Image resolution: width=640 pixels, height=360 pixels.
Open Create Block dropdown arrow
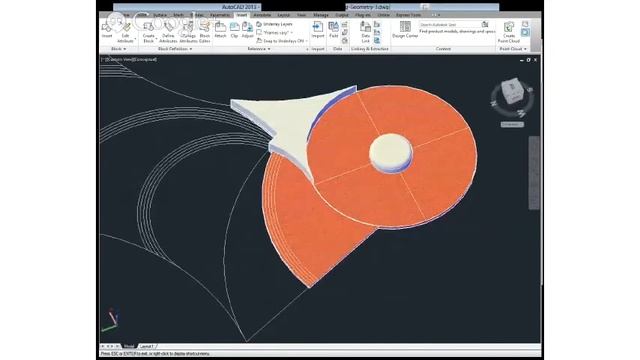(157, 40)
